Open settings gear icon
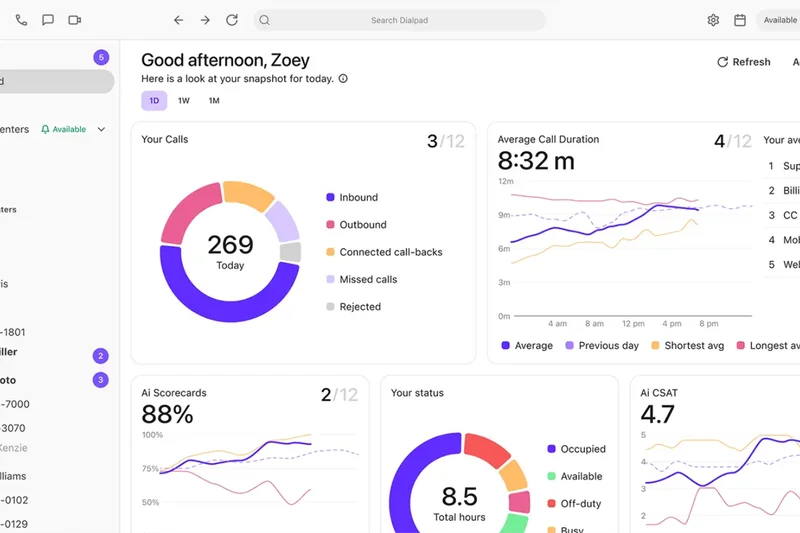The width and height of the screenshot is (800, 533). [x=713, y=20]
